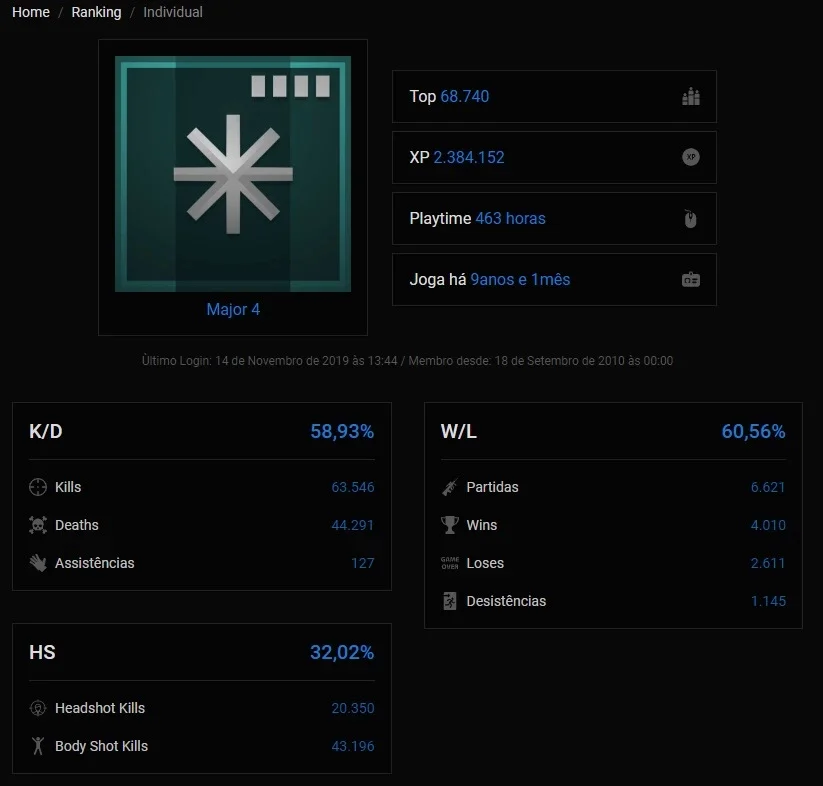823x786 pixels.
Task: Click the Individual breadcrumb item
Action: (x=173, y=12)
